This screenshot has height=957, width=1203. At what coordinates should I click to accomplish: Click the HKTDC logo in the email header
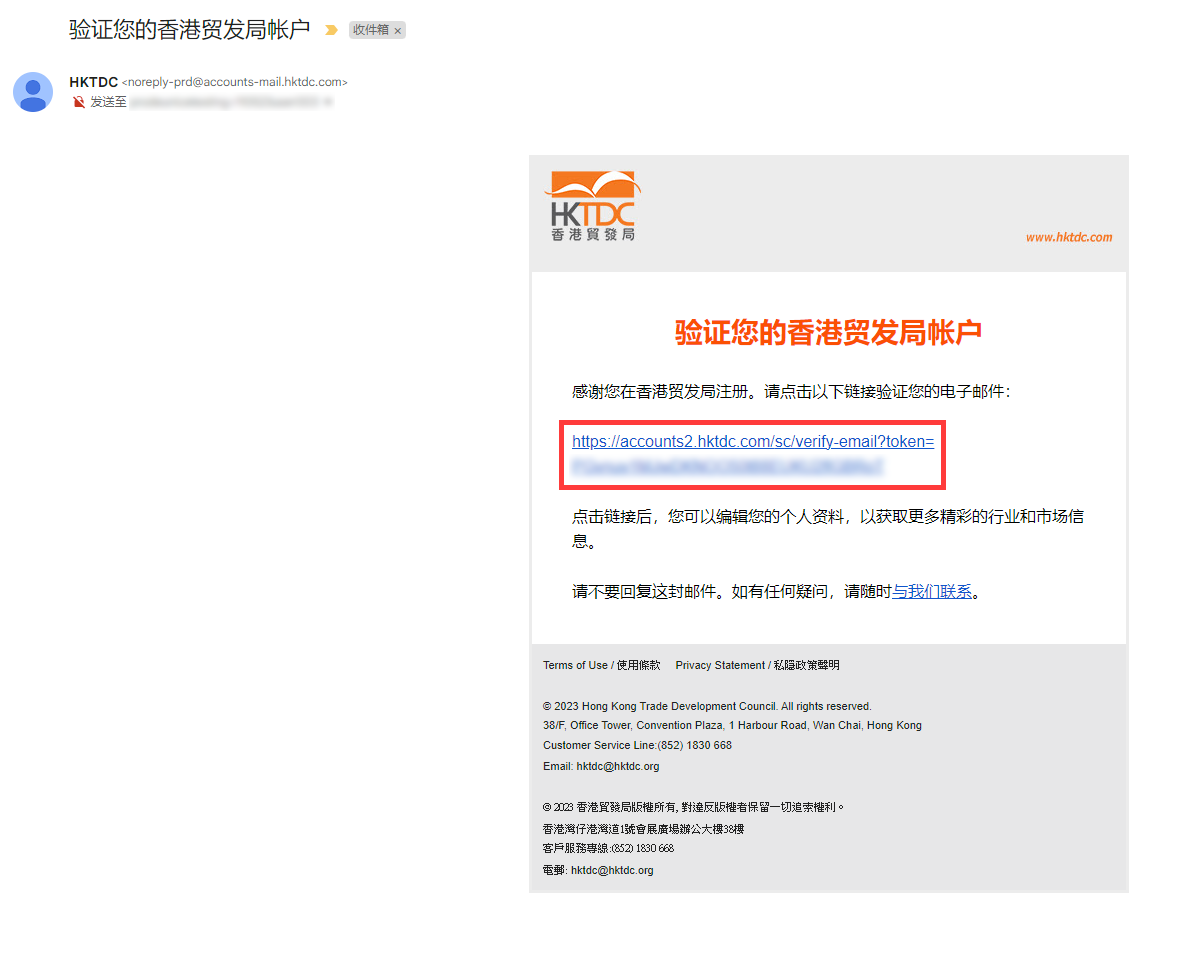click(x=593, y=206)
